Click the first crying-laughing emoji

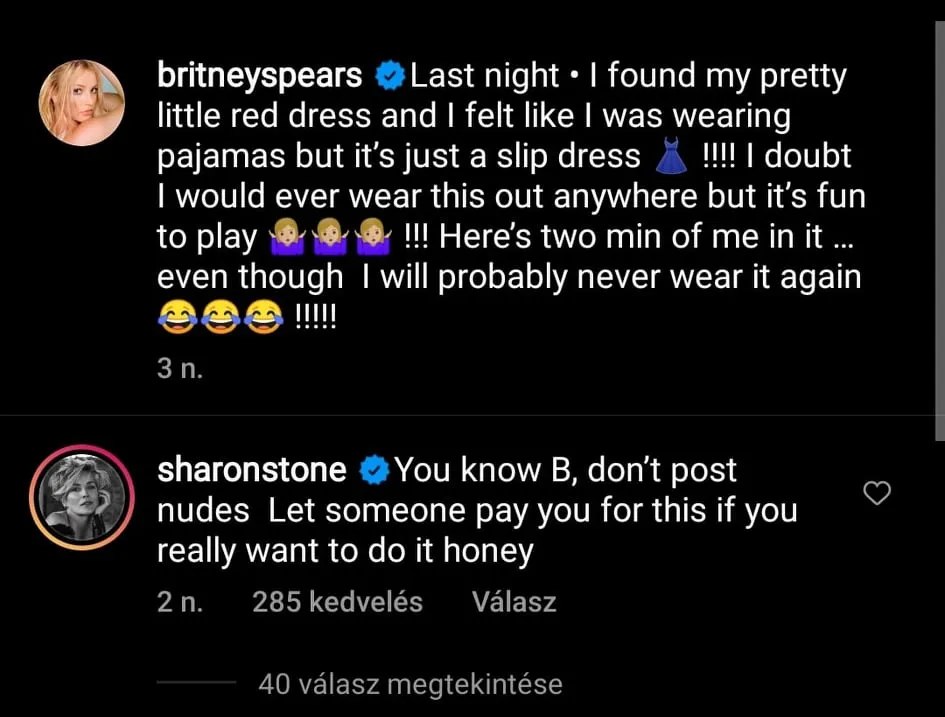[178, 317]
